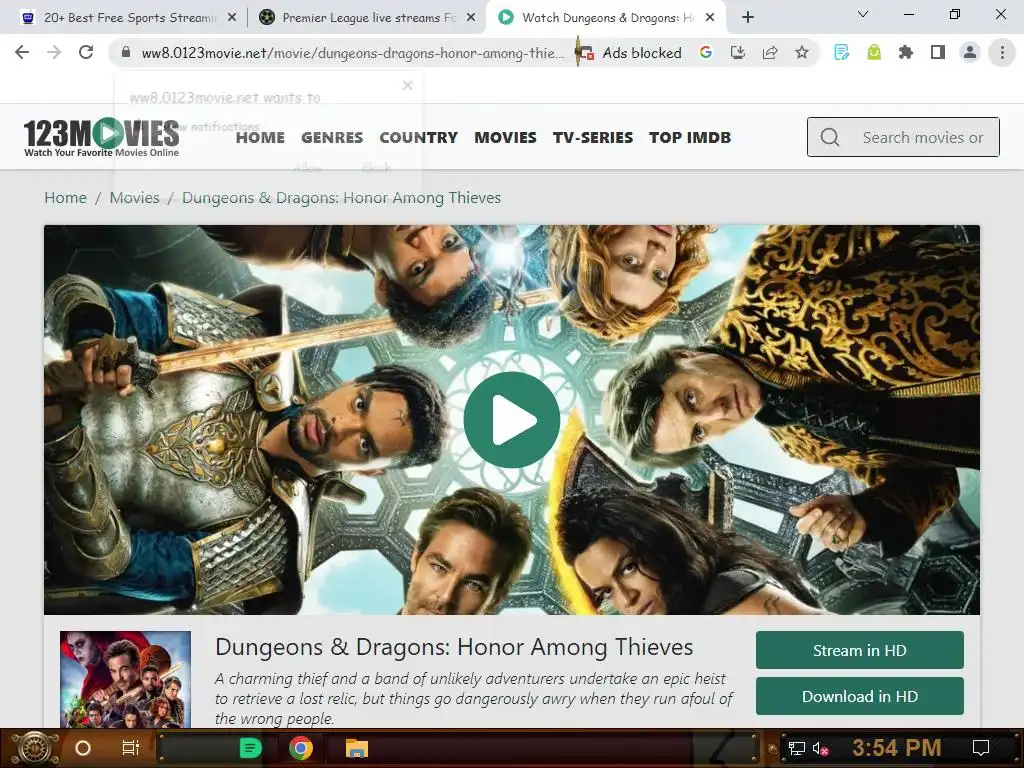1024x768 pixels.
Task: Click the Dungeons & Dragons movie title heading
Action: [x=454, y=647]
